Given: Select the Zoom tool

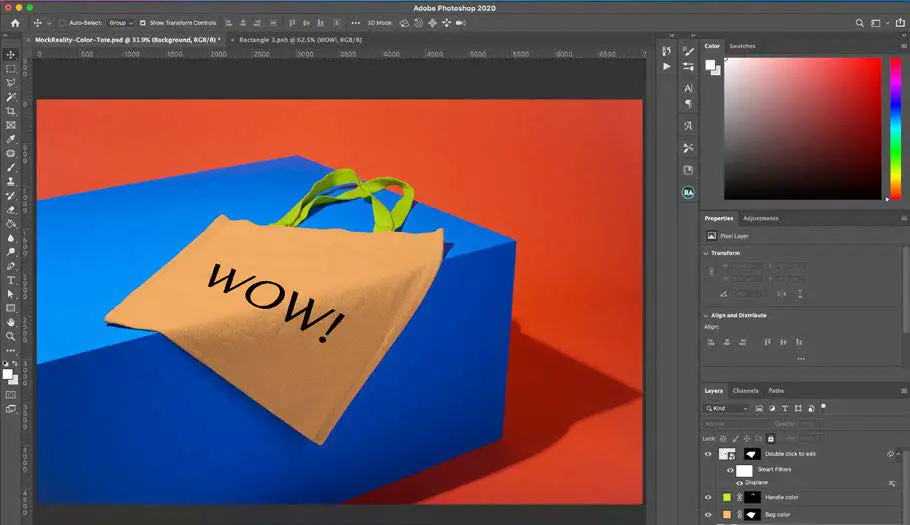Looking at the screenshot, I should click(10, 336).
